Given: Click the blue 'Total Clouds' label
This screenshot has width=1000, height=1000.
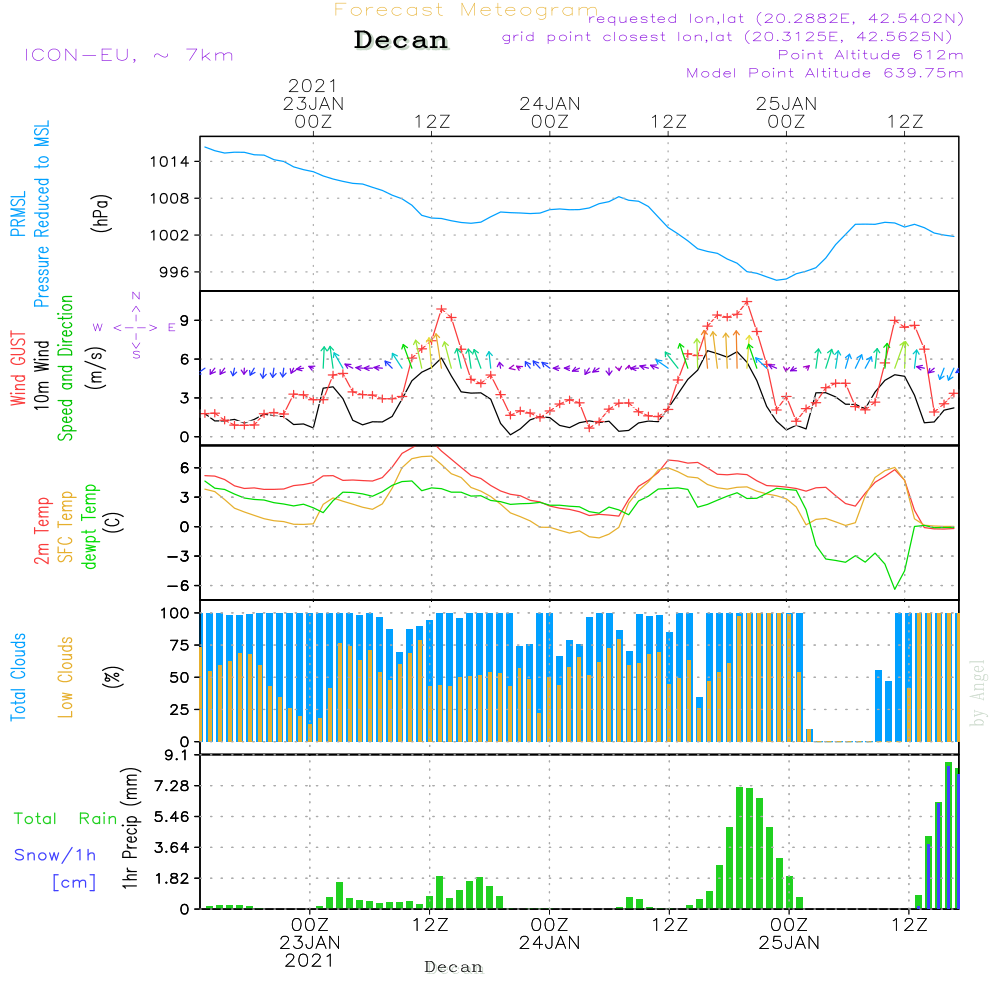Looking at the screenshot, I should tap(18, 677).
